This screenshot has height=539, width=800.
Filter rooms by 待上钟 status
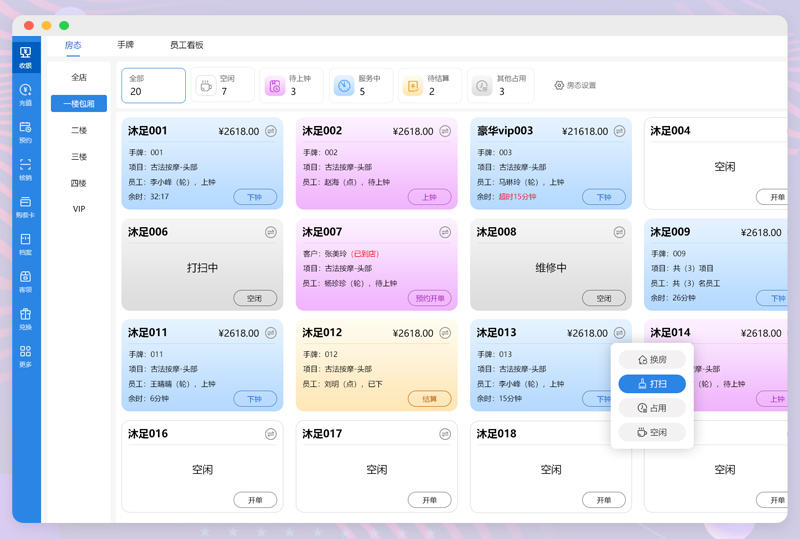291,86
